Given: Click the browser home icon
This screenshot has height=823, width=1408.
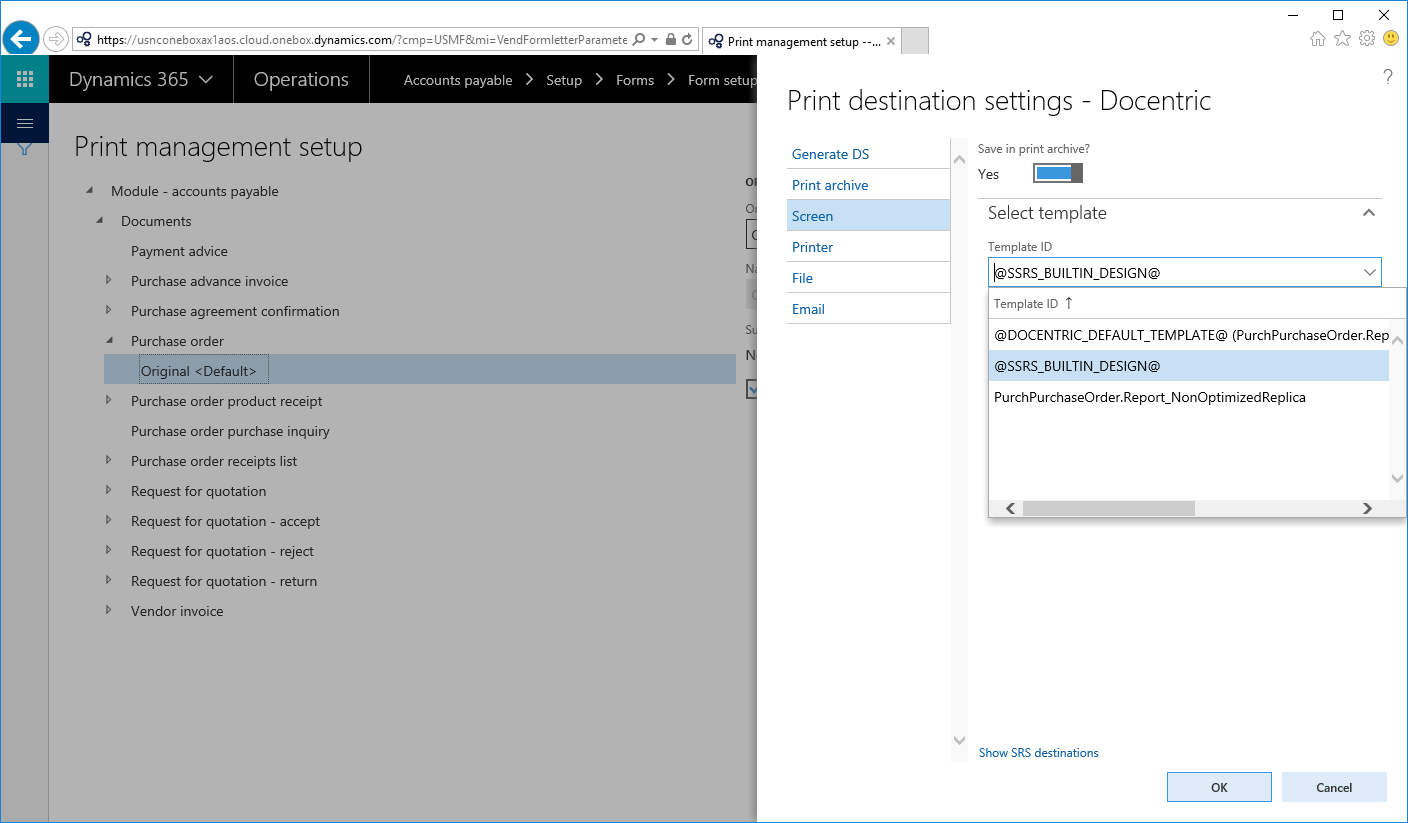Looking at the screenshot, I should 1318,38.
